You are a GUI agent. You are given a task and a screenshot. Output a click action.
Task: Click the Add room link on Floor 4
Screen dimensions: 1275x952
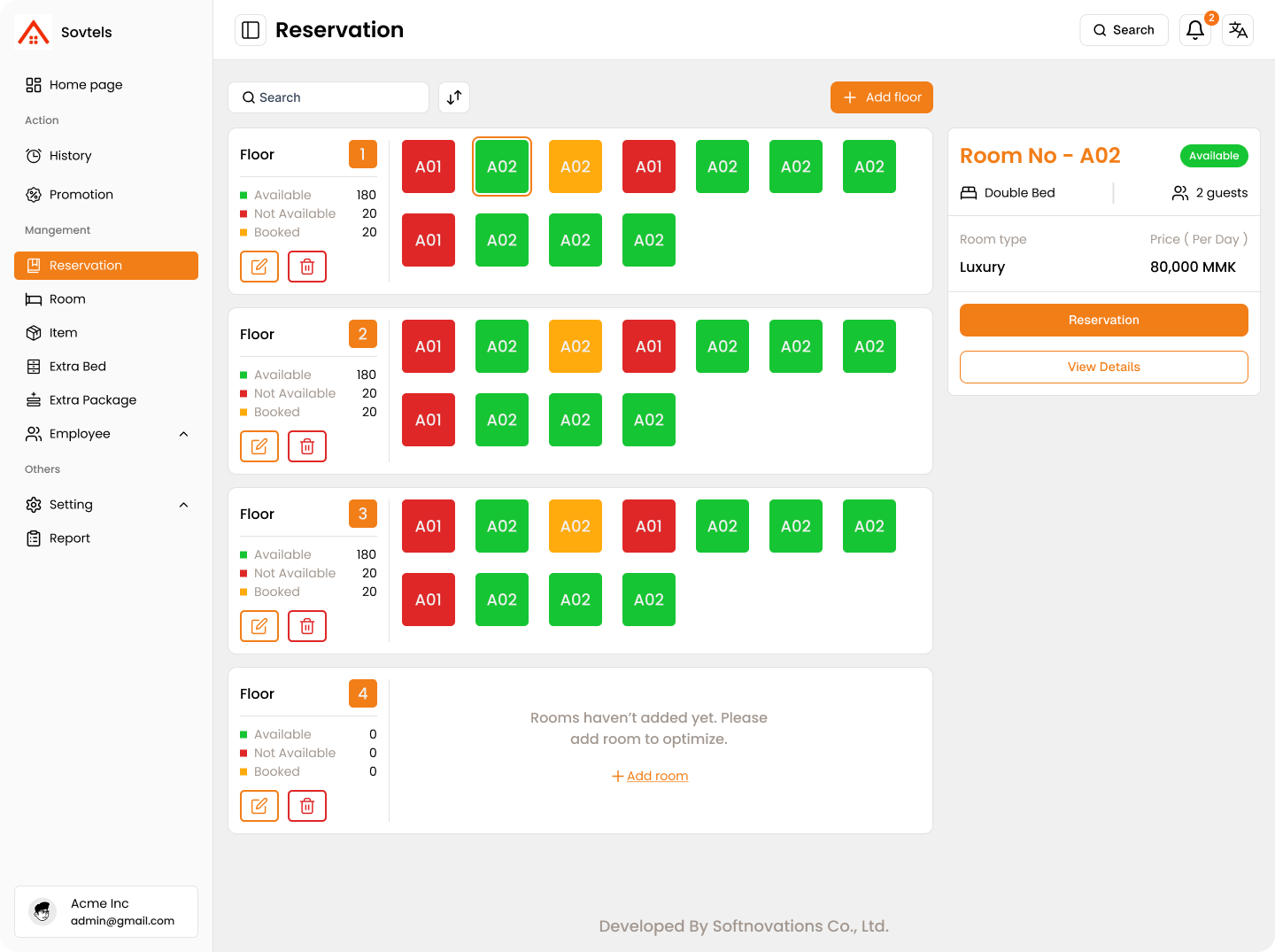(x=656, y=776)
